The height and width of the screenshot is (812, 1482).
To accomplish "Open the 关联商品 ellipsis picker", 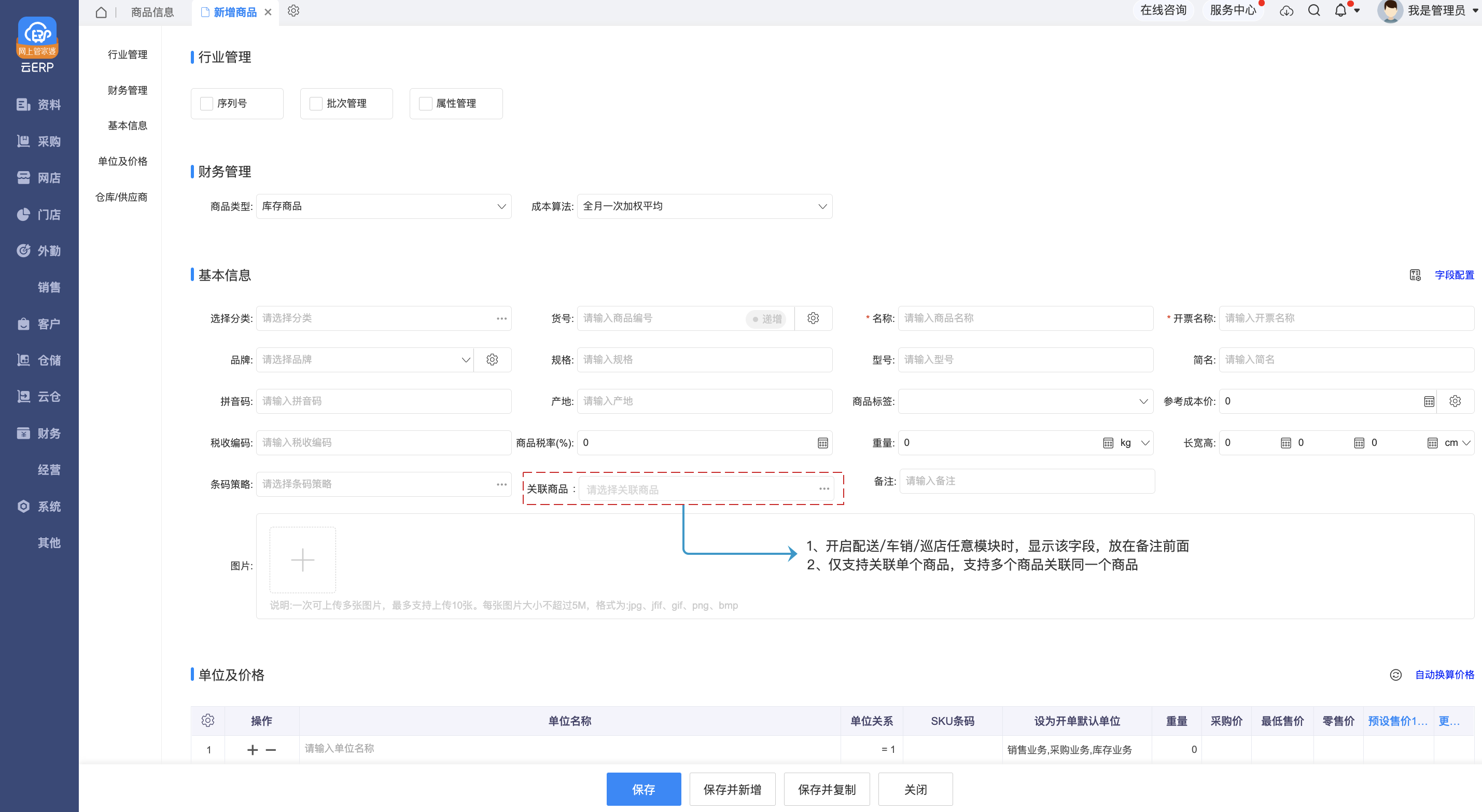I will pyautogui.click(x=824, y=488).
